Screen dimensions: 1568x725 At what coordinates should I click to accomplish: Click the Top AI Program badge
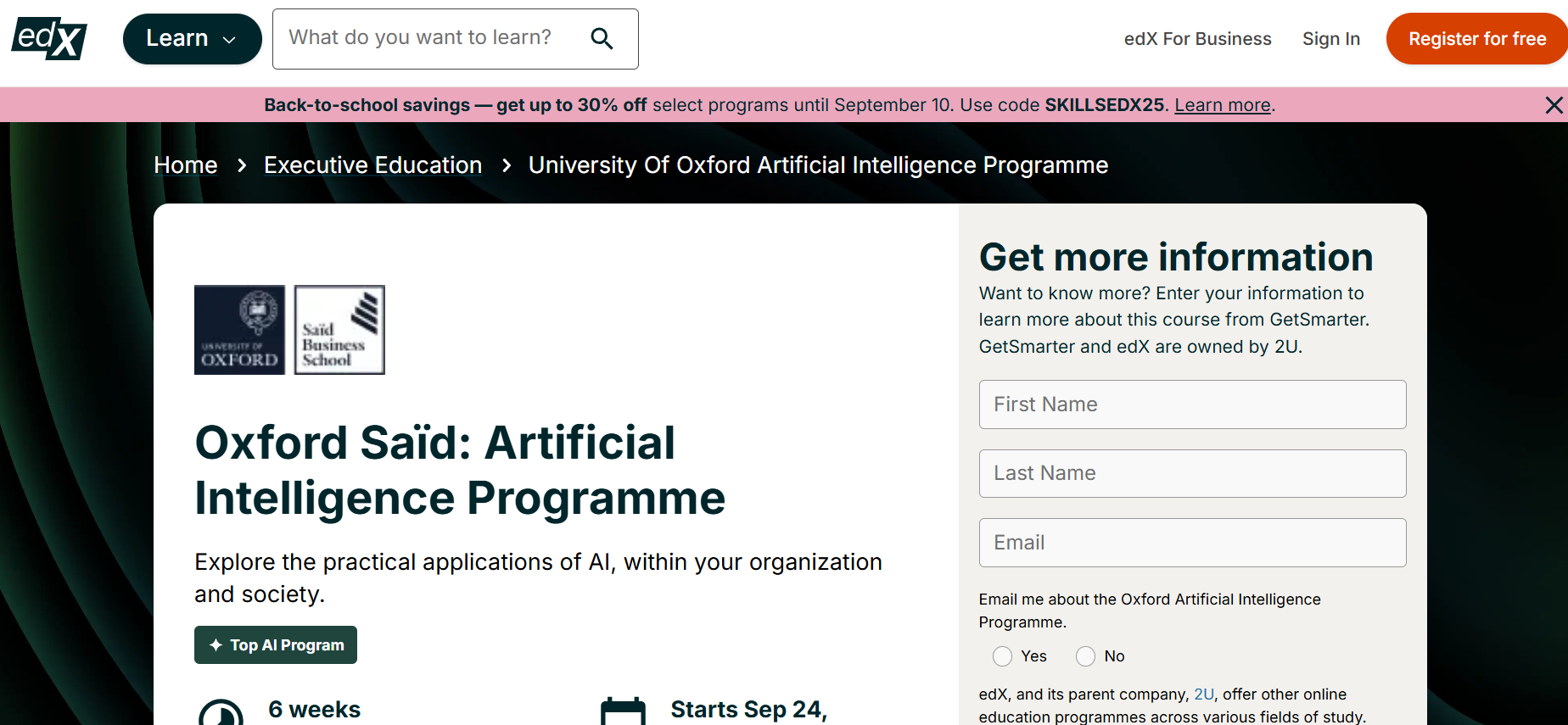(x=276, y=645)
